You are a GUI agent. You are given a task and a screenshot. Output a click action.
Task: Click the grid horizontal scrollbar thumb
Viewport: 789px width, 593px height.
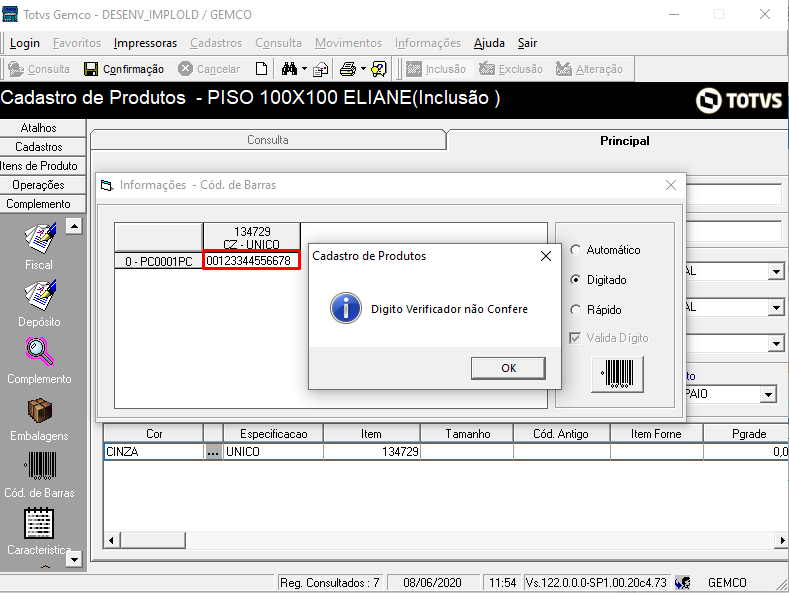tap(152, 541)
